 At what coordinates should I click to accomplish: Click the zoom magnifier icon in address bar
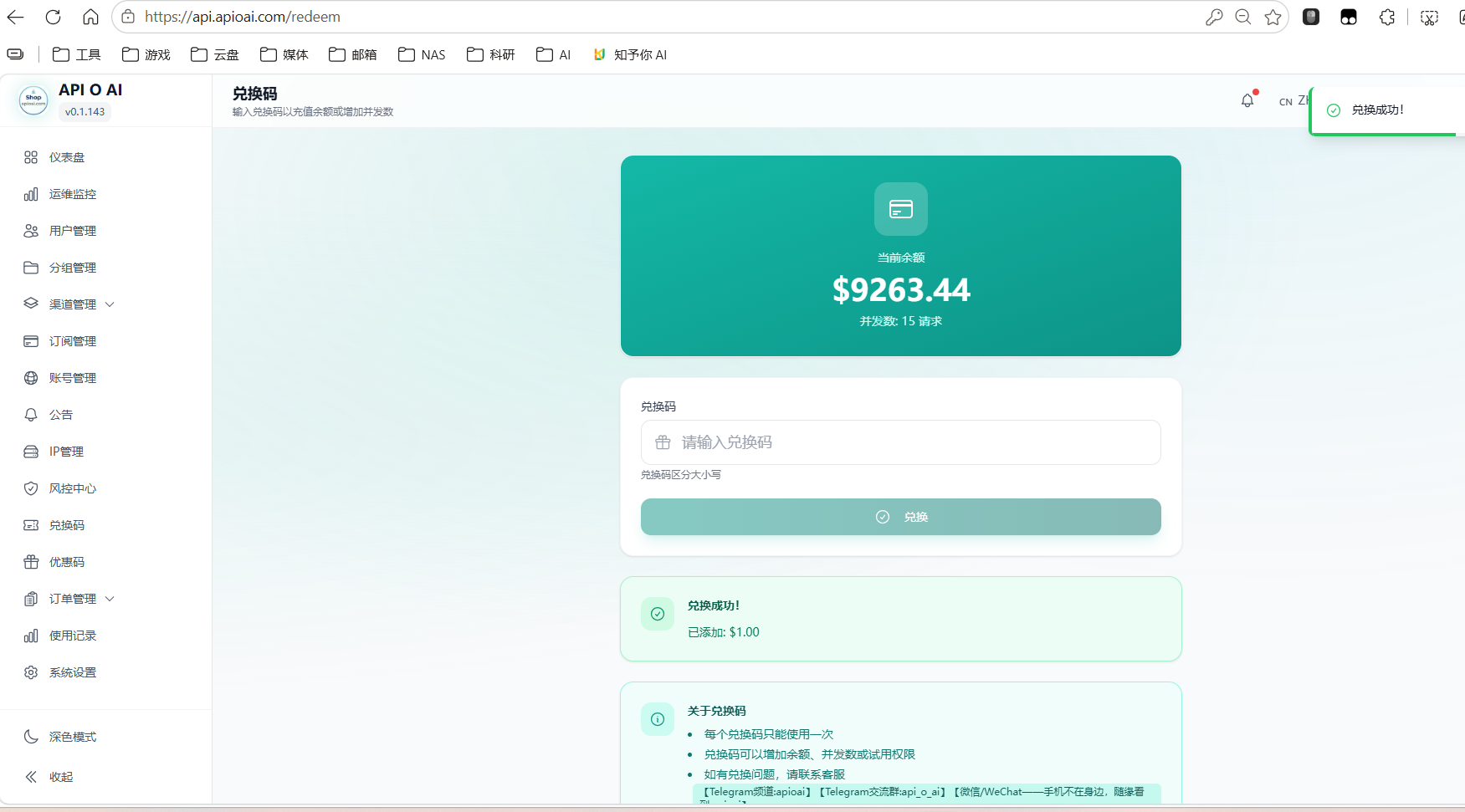(x=1243, y=17)
